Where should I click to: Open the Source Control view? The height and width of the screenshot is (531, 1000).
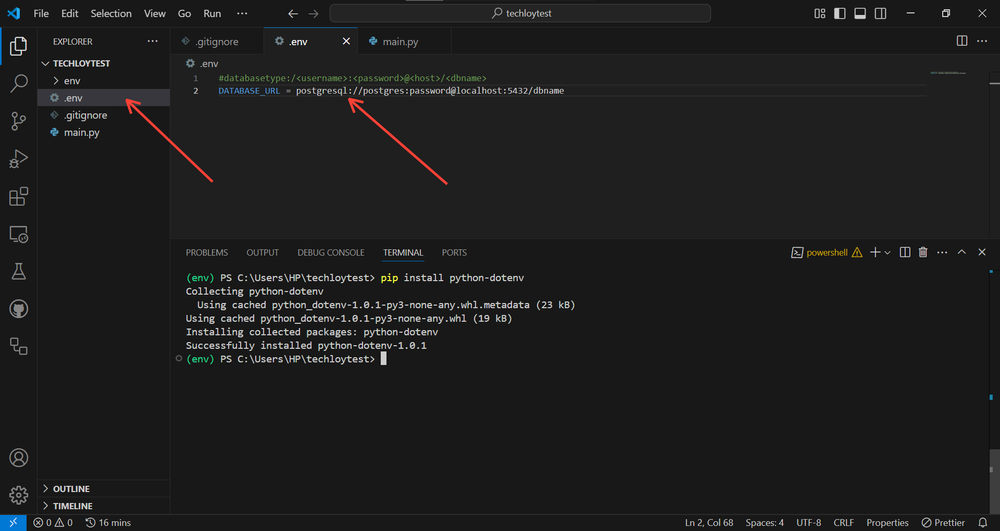[x=18, y=121]
